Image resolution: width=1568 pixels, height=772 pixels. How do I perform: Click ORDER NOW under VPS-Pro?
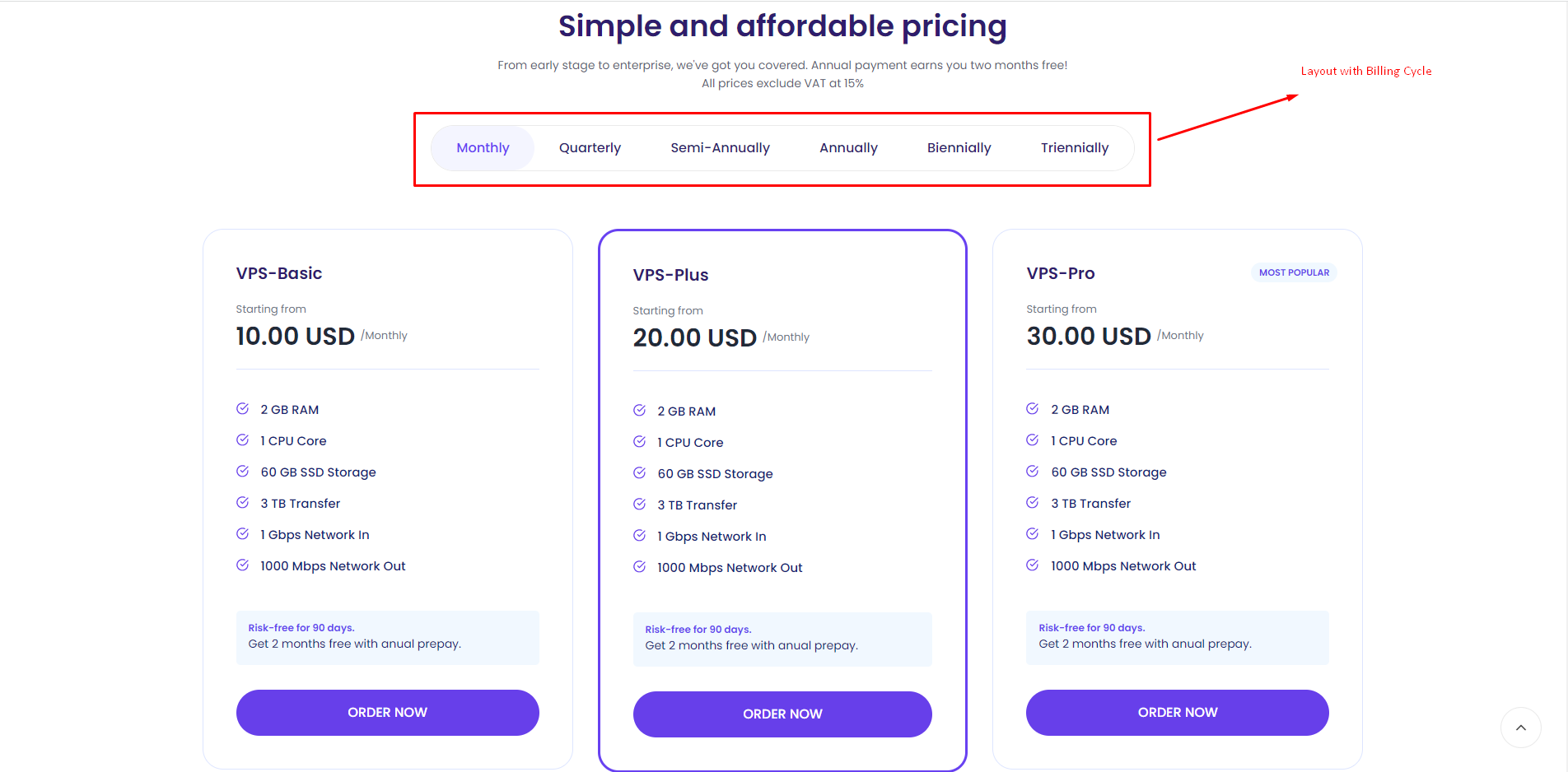tap(1177, 713)
